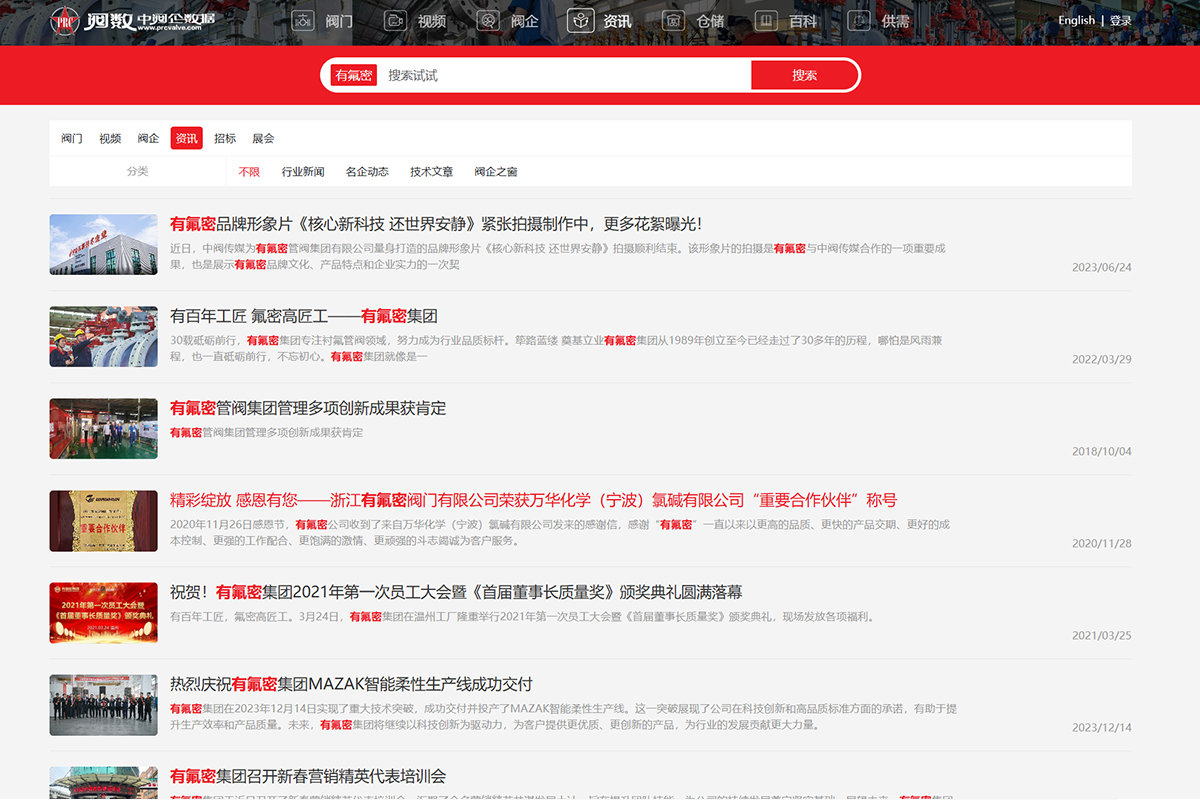Filter by 名企动态
This screenshot has width=1200, height=800.
coord(367,172)
